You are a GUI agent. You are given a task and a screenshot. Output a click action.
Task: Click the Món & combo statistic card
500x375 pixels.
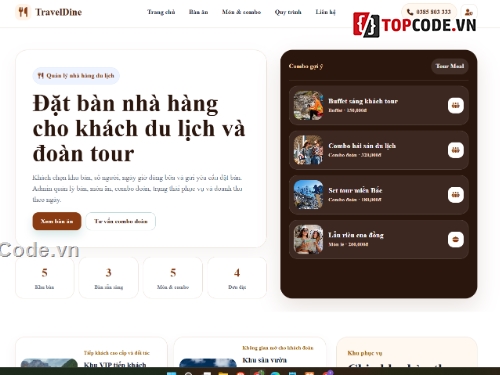(173, 278)
